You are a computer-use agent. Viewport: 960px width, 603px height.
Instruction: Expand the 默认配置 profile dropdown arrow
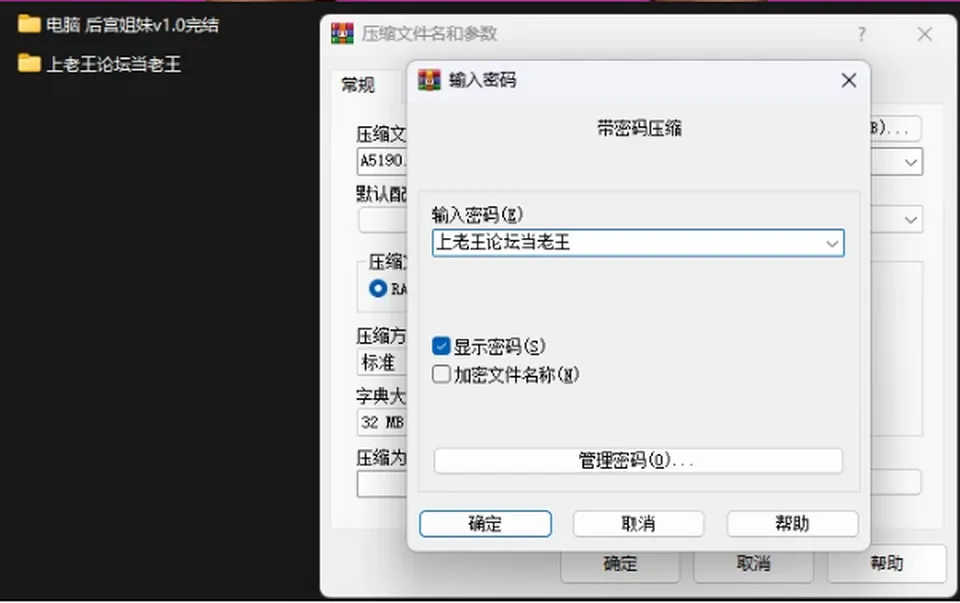[910, 220]
